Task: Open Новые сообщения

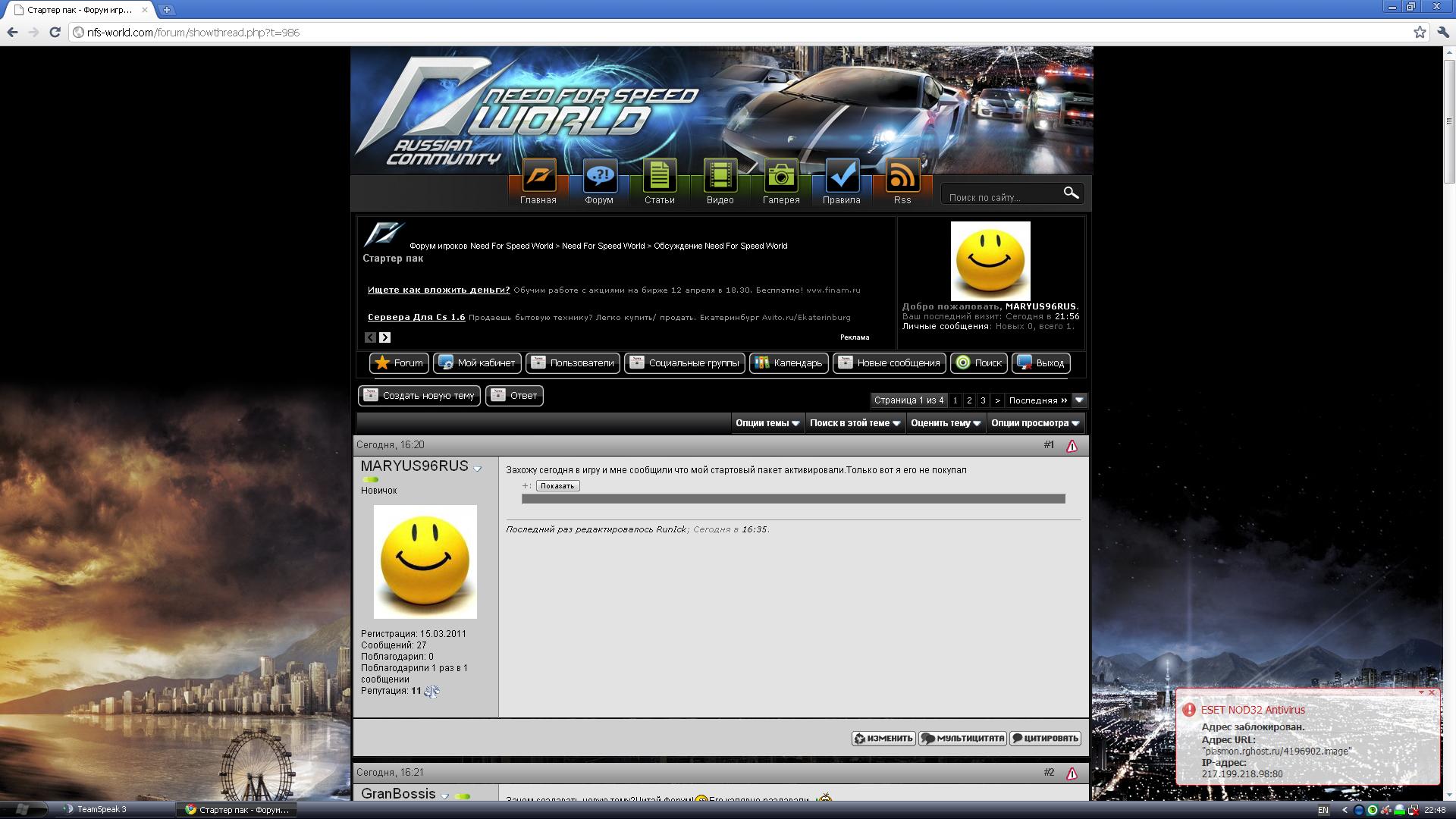Action: pyautogui.click(x=890, y=363)
